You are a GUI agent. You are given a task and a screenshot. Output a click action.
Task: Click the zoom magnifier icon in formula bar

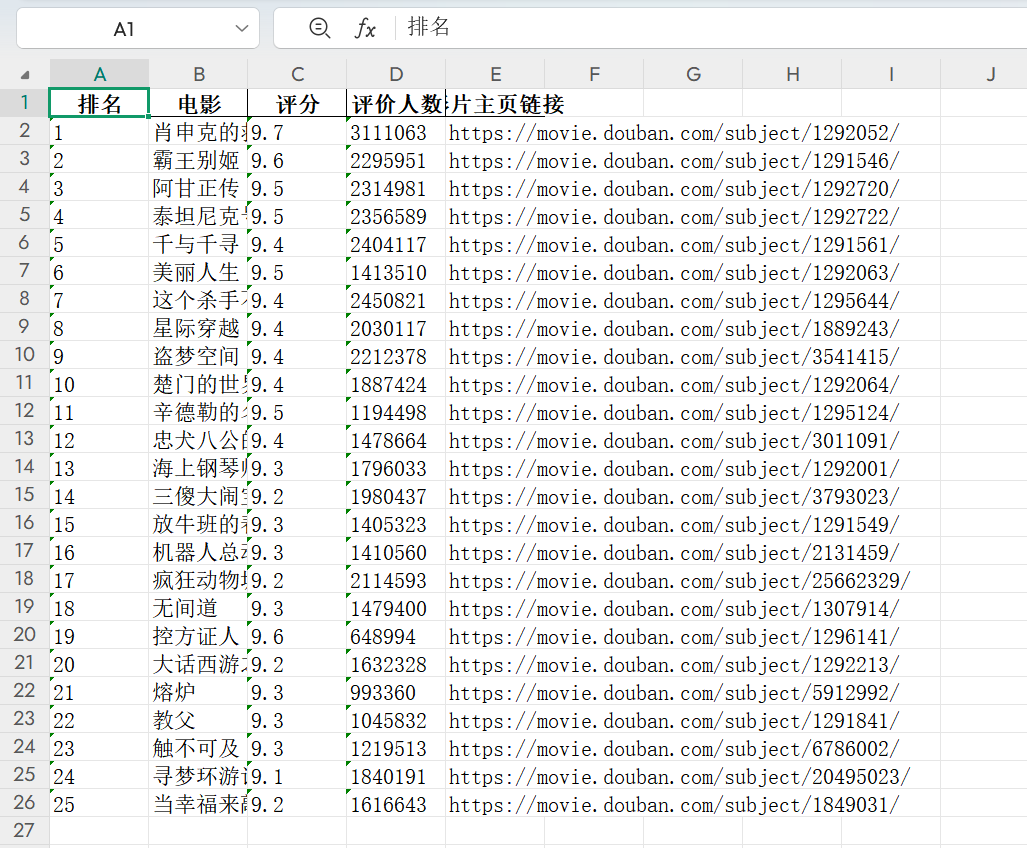tap(319, 28)
